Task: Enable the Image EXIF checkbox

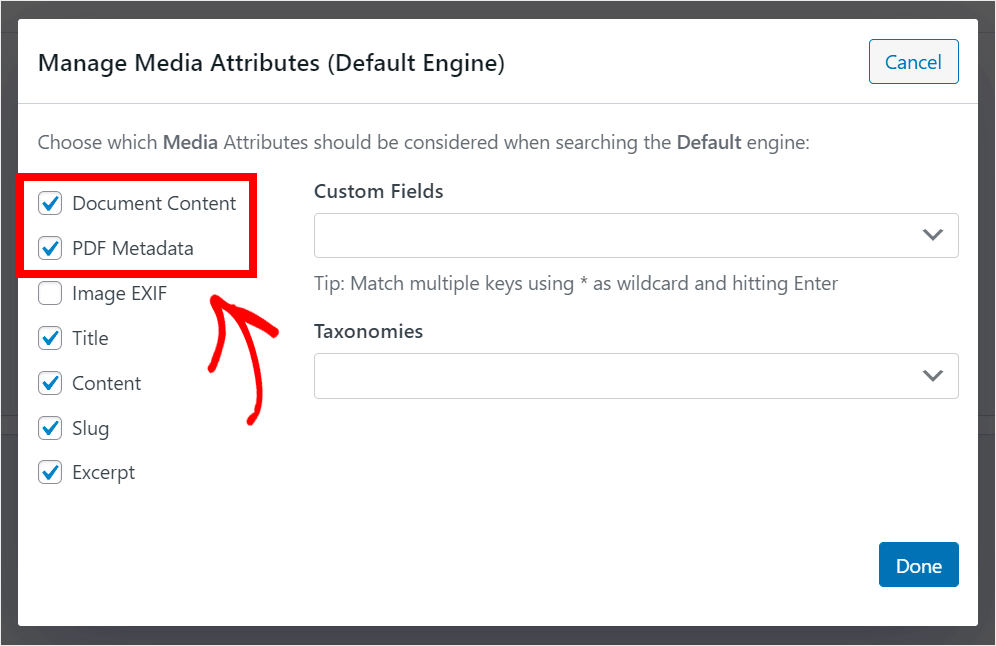Action: pos(50,293)
